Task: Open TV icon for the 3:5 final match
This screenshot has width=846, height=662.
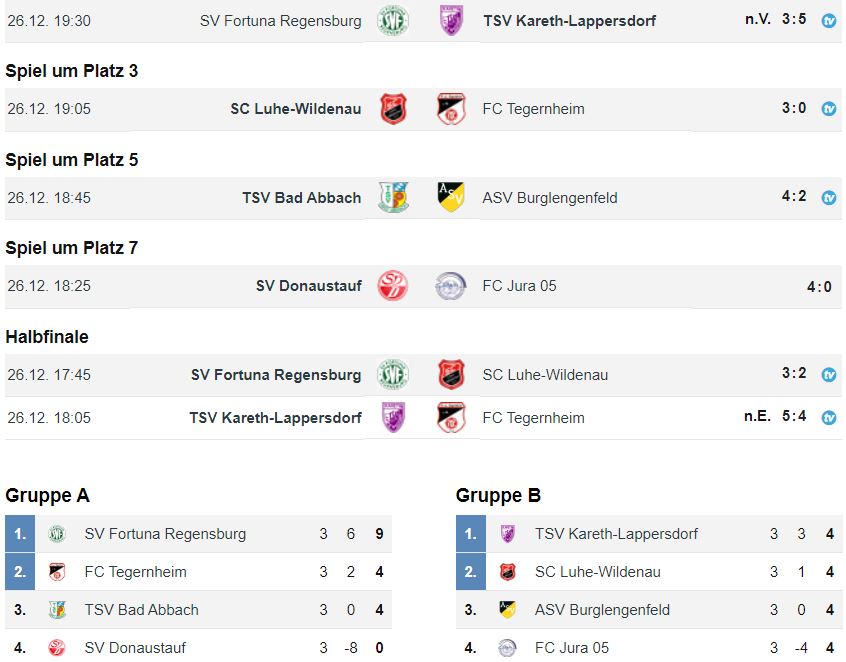Action: (829, 21)
